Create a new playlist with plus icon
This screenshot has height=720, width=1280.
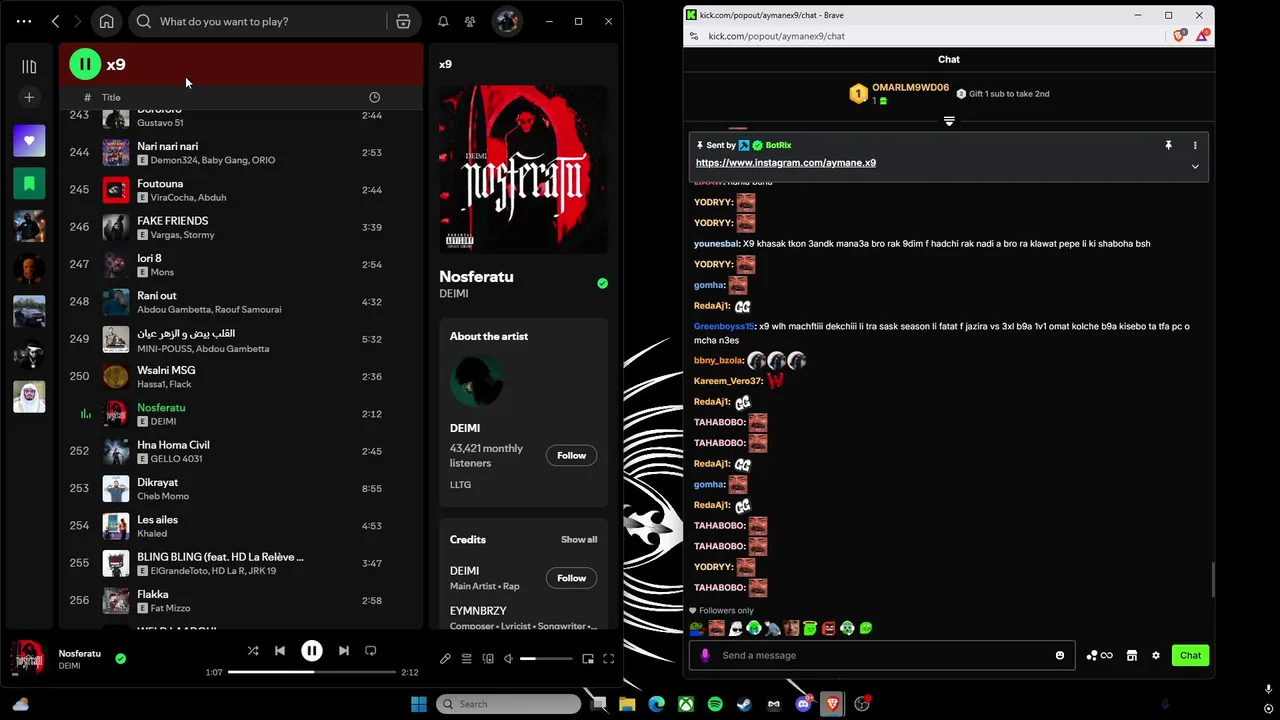click(x=29, y=97)
